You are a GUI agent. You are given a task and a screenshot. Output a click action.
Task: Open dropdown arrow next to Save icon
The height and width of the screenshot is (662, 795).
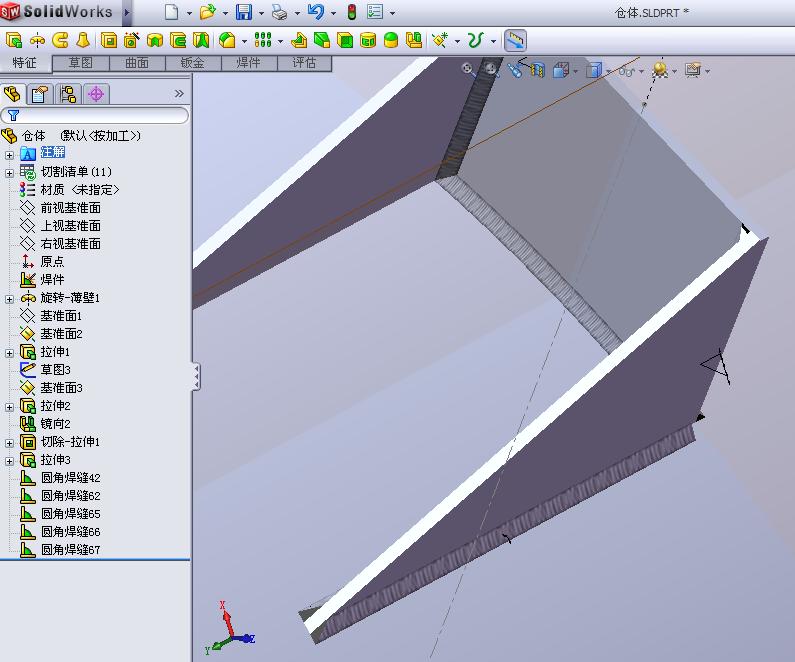(261, 13)
